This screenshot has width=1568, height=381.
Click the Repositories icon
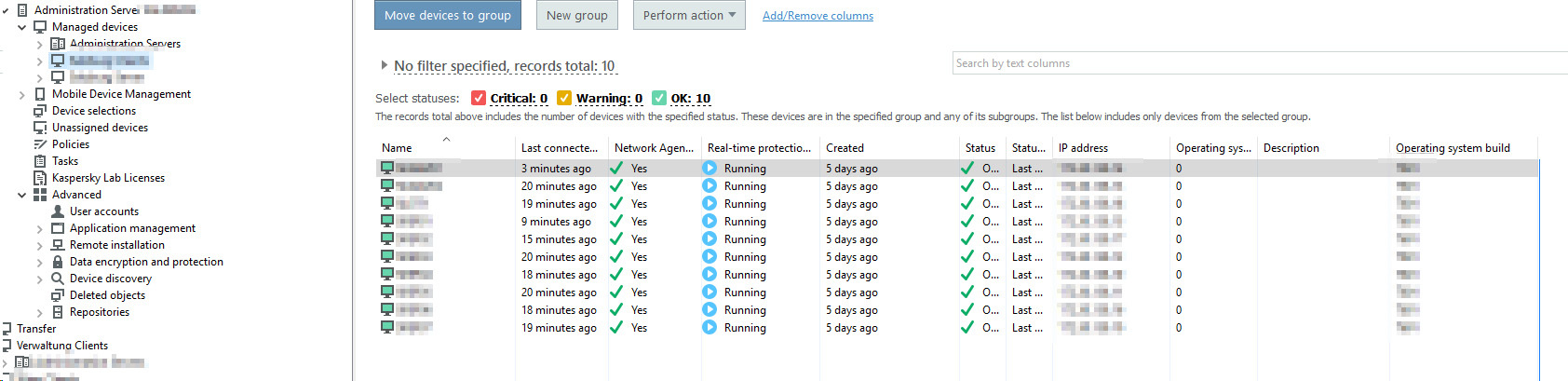58,312
